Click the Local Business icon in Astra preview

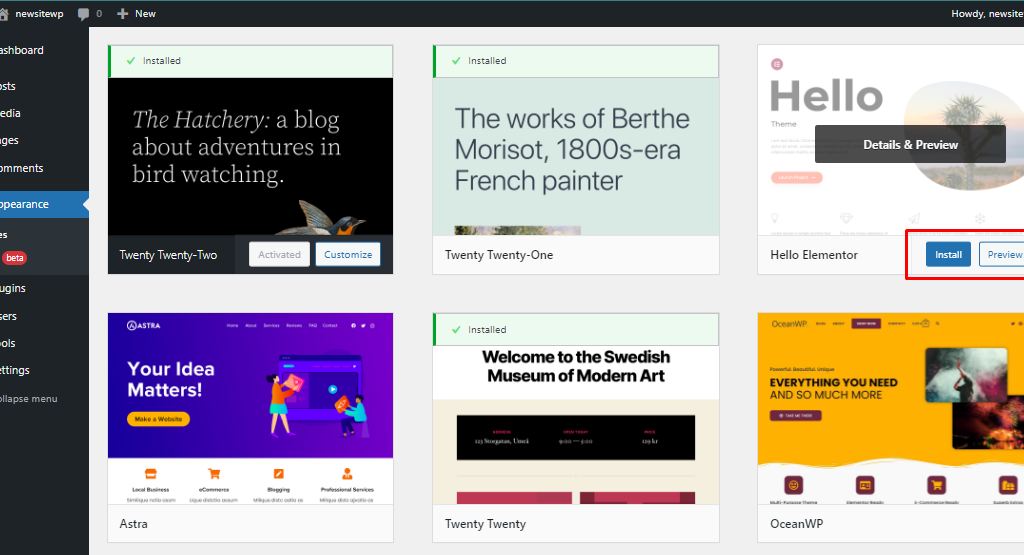pyautogui.click(x=150, y=474)
